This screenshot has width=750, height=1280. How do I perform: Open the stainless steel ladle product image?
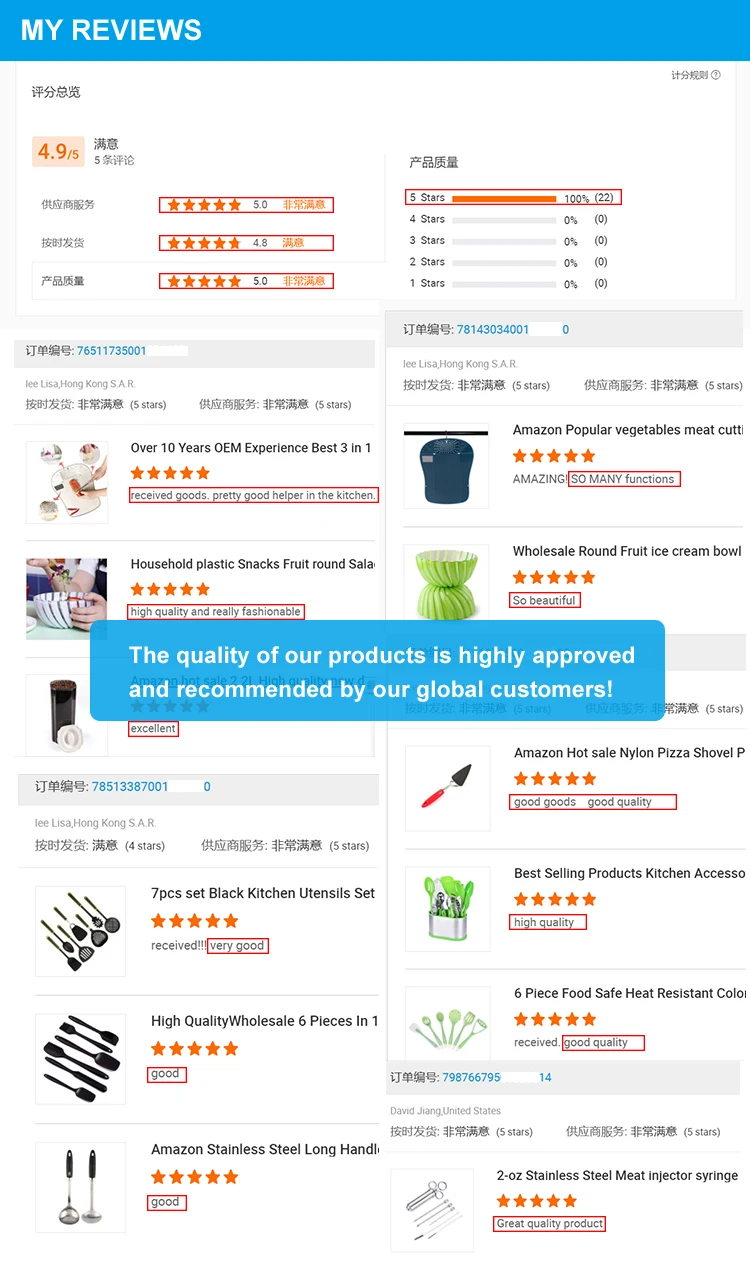pyautogui.click(x=81, y=1187)
